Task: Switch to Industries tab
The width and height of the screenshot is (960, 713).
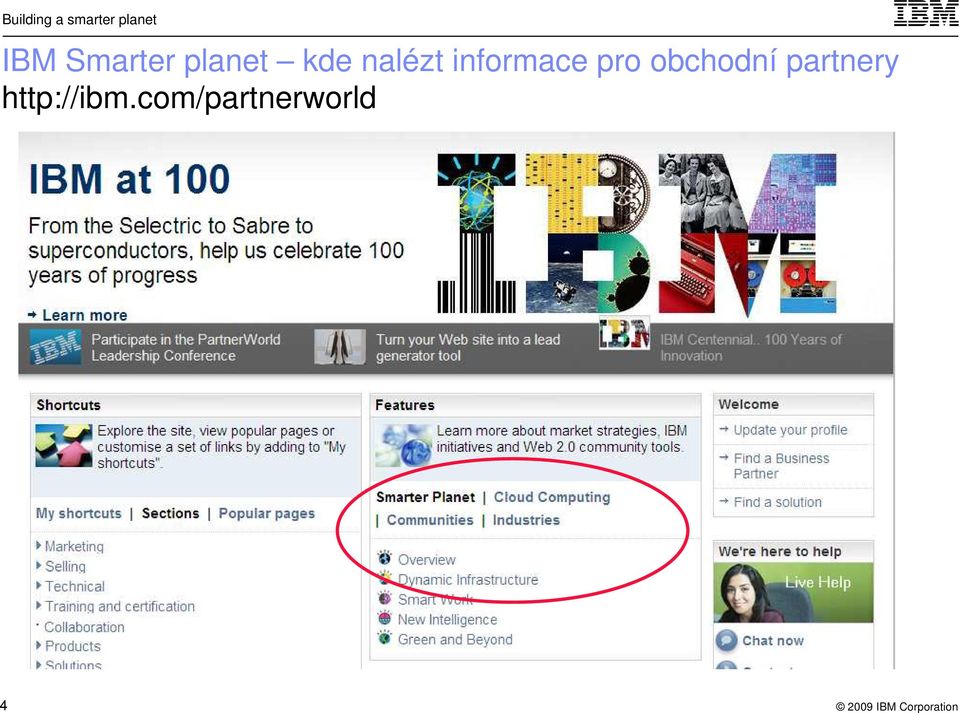Action: [526, 520]
